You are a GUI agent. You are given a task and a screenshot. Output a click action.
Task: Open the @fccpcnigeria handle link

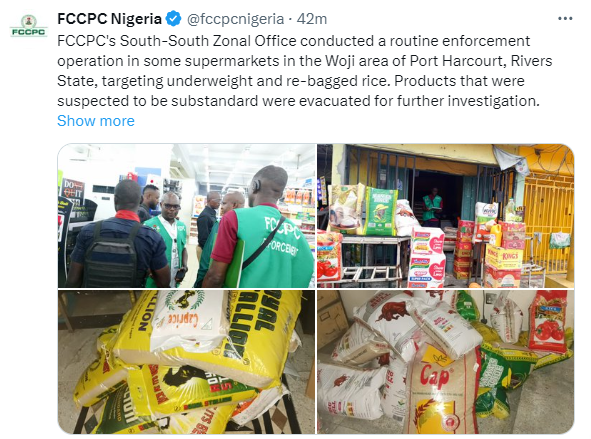pos(235,19)
